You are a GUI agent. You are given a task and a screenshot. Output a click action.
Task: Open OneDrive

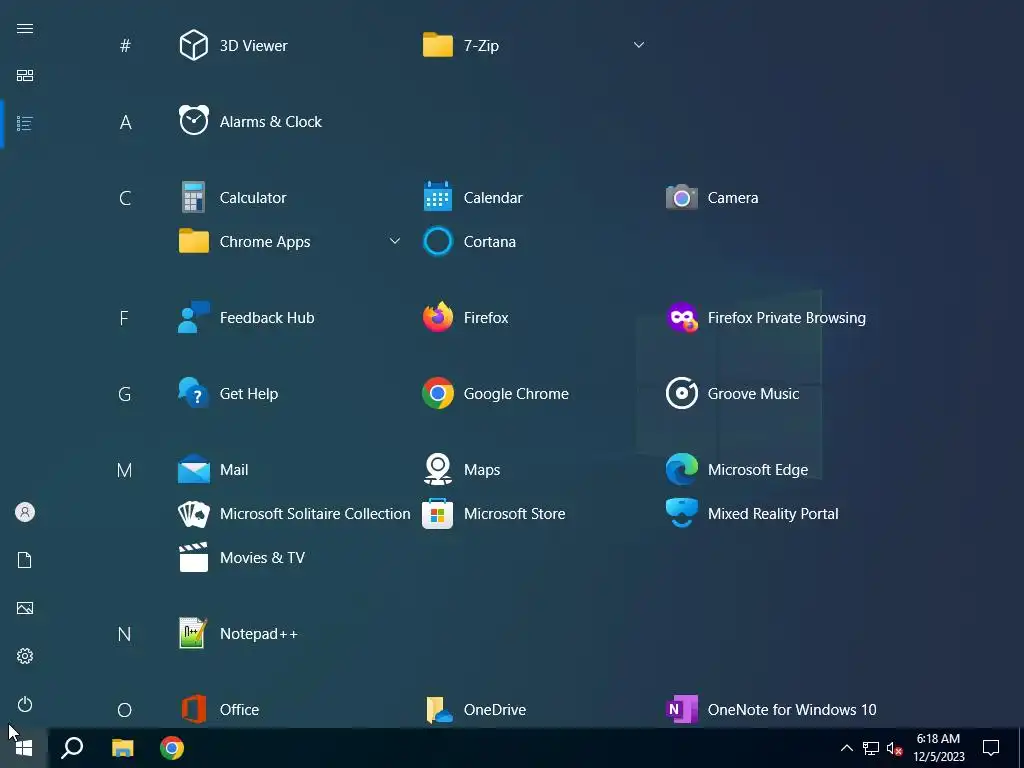474,709
